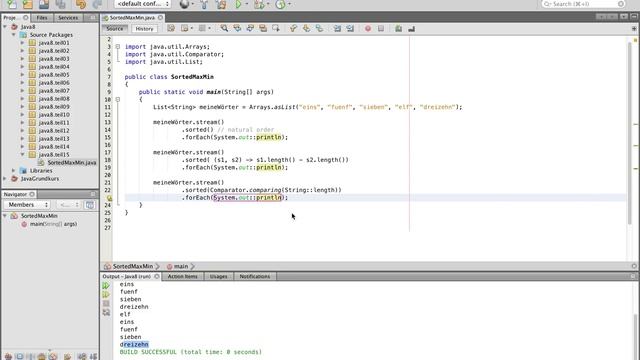Click the Shift Line Right icon
The image size is (640, 360).
(x=350, y=28)
